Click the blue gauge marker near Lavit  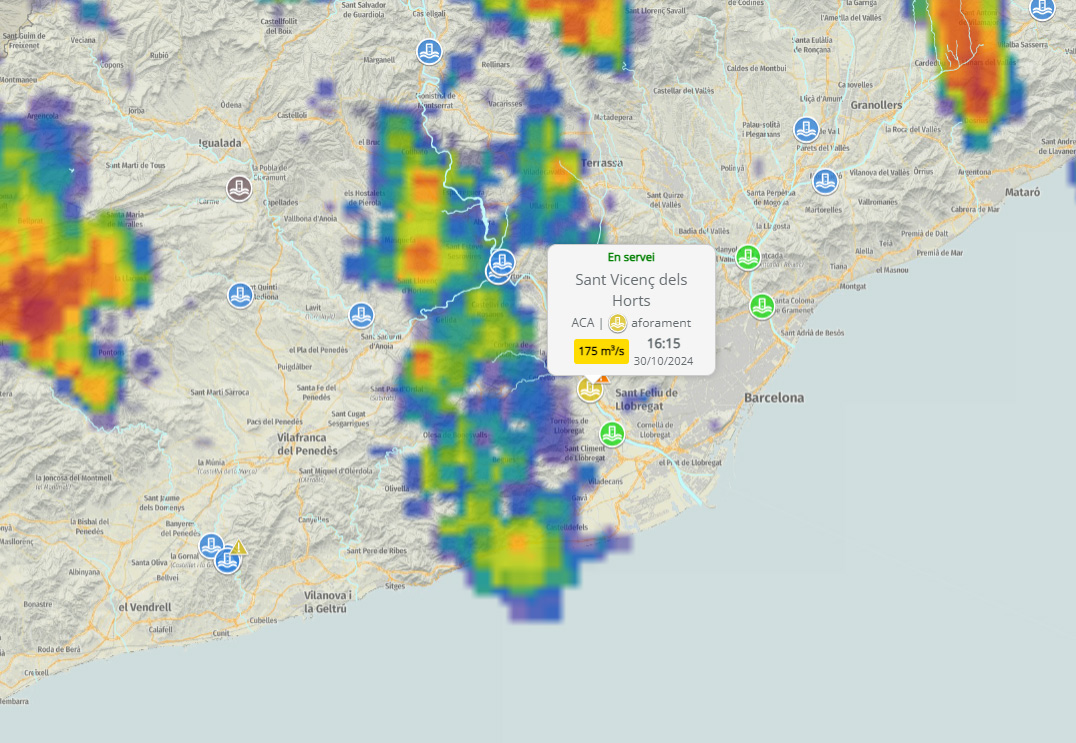[361, 315]
